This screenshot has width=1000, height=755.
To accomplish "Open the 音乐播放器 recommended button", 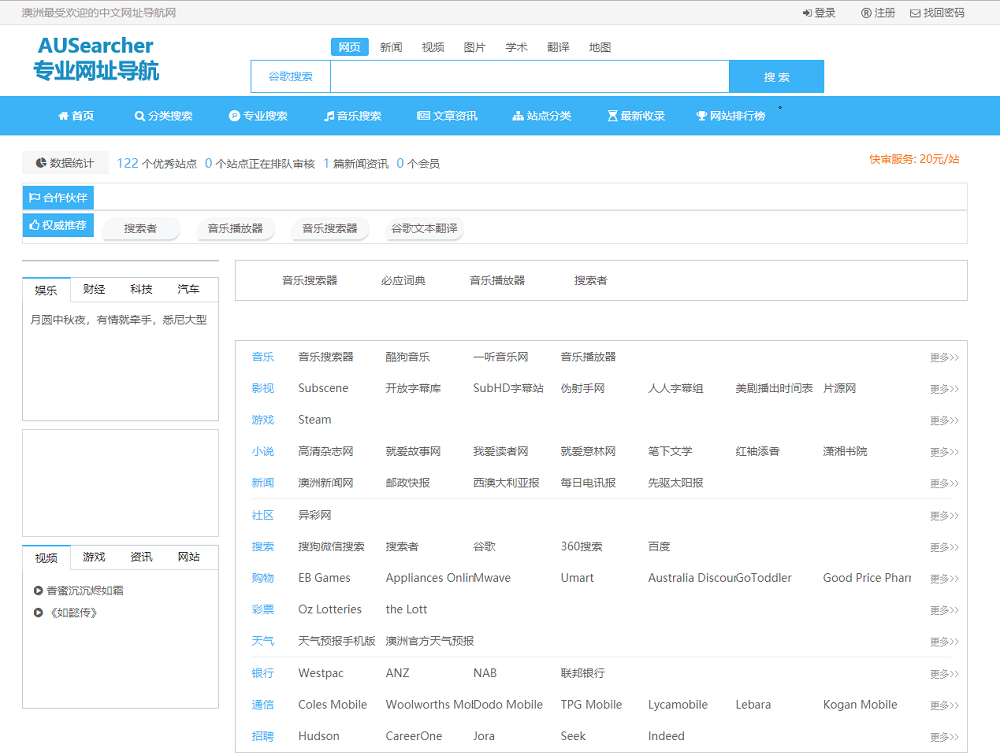I will [x=235, y=228].
